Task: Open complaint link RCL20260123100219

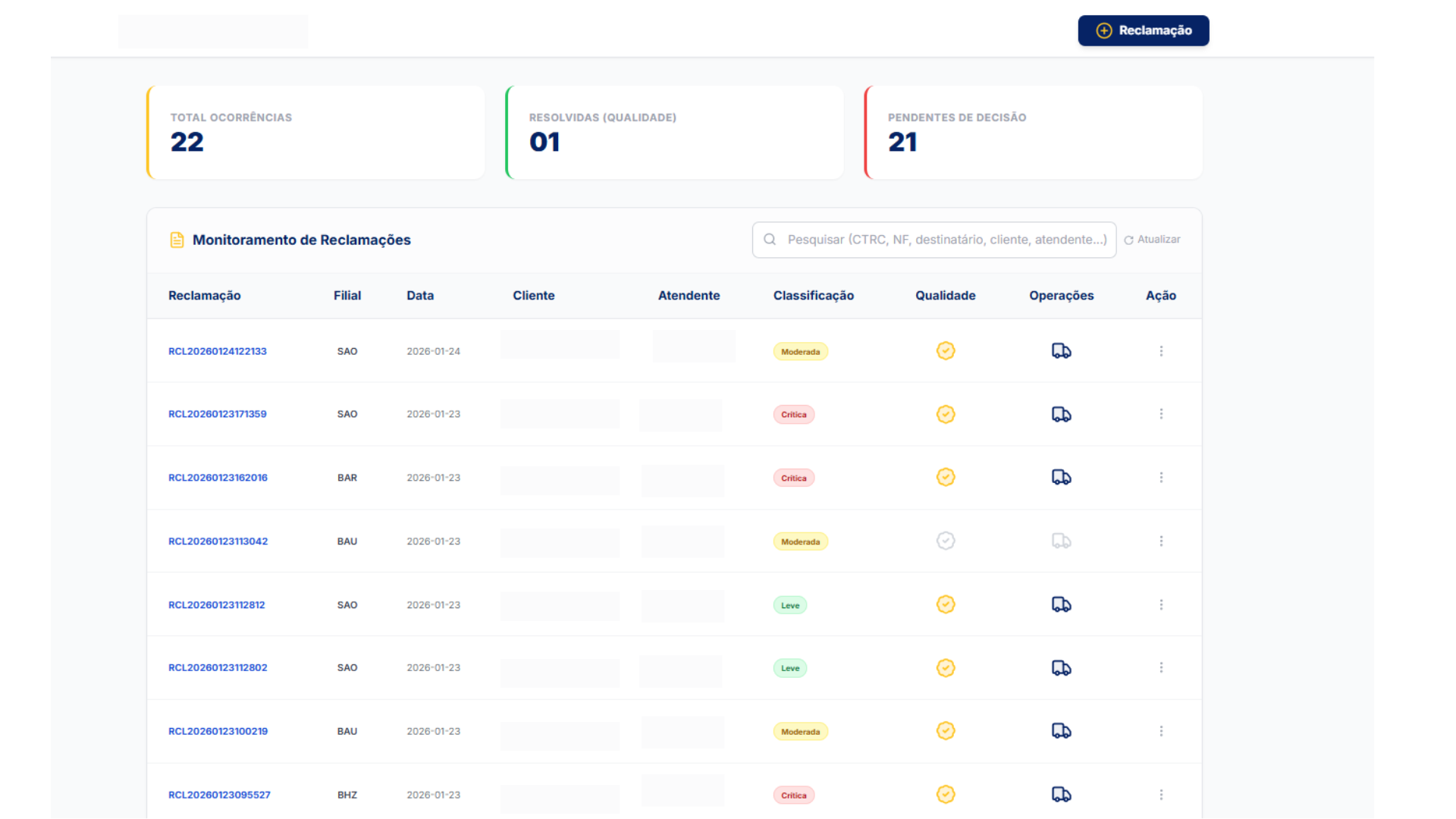Action: [x=218, y=731]
